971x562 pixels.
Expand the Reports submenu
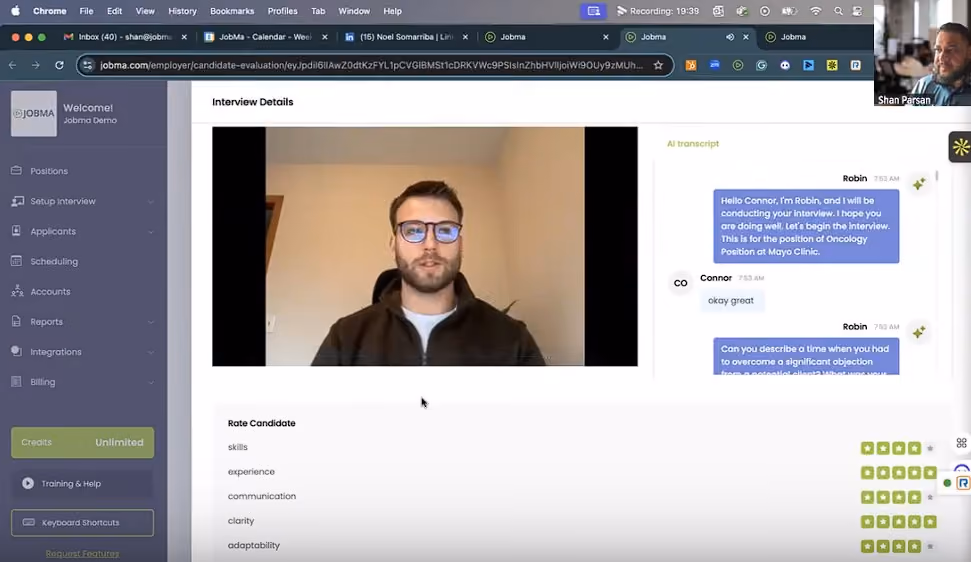(x=150, y=322)
